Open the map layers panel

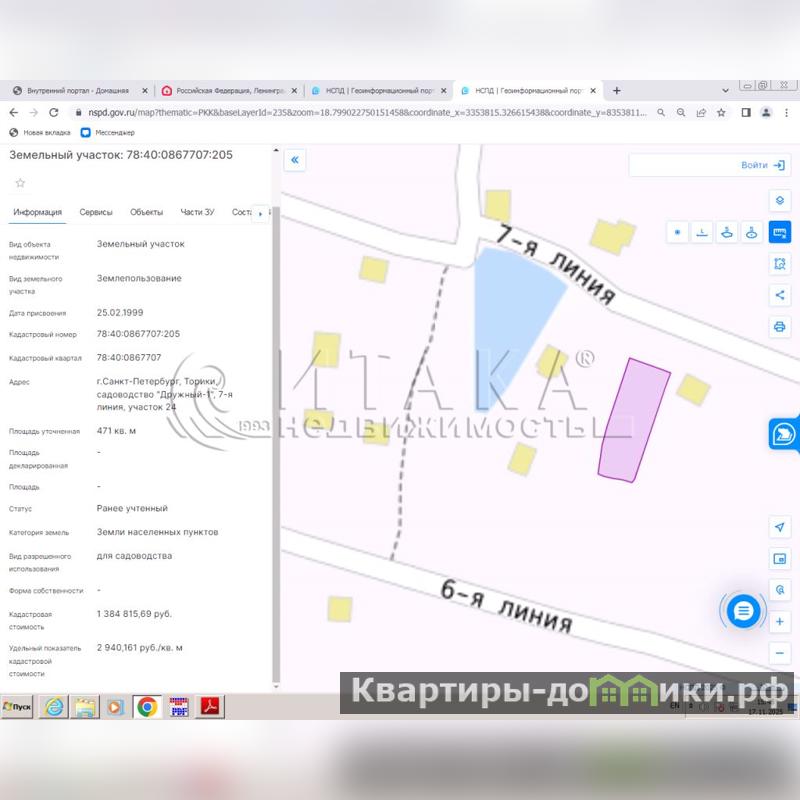coord(779,199)
